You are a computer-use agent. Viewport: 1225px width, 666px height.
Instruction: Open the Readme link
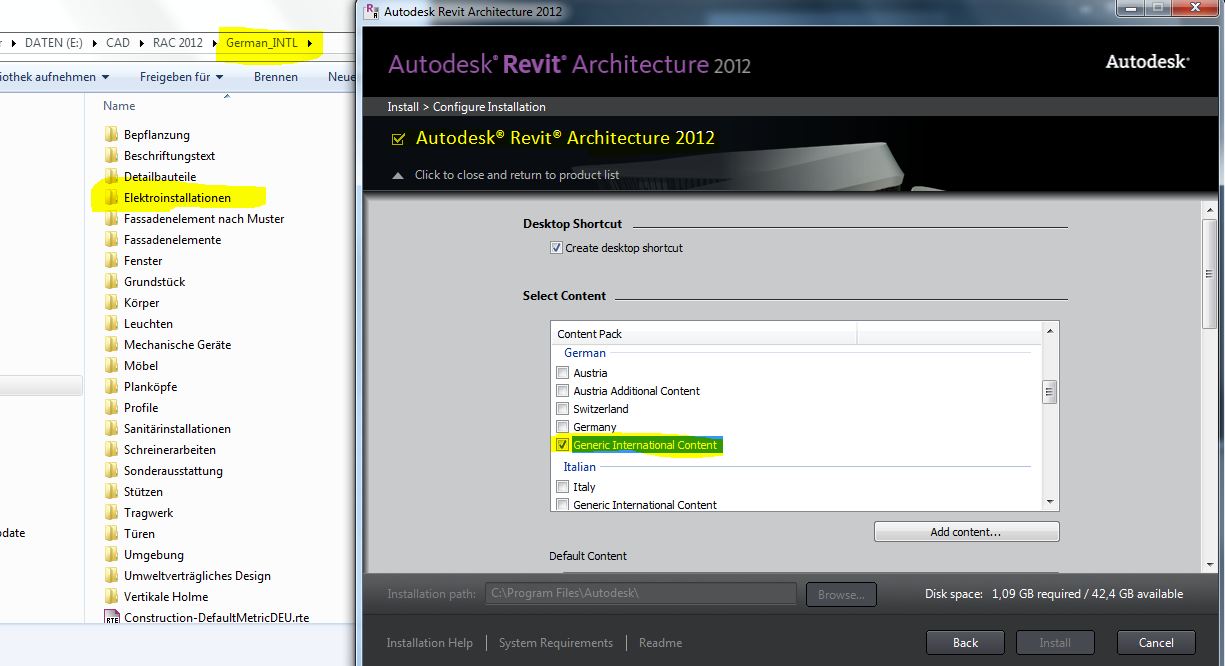coord(660,643)
